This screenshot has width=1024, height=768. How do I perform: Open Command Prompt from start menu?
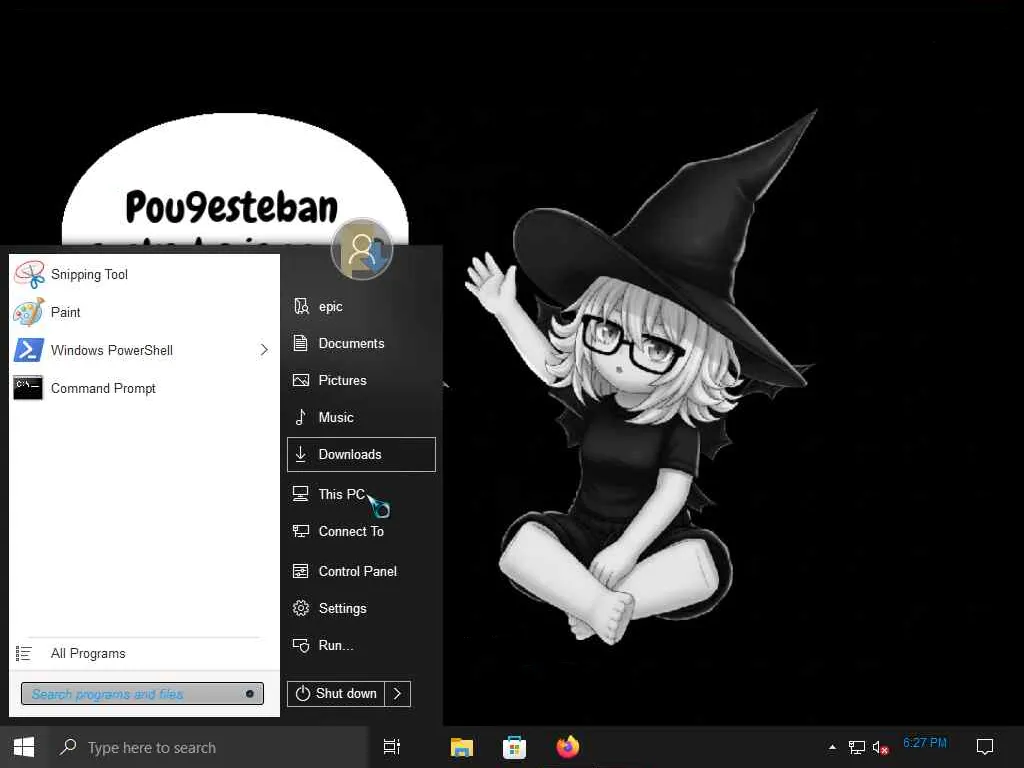(144, 388)
